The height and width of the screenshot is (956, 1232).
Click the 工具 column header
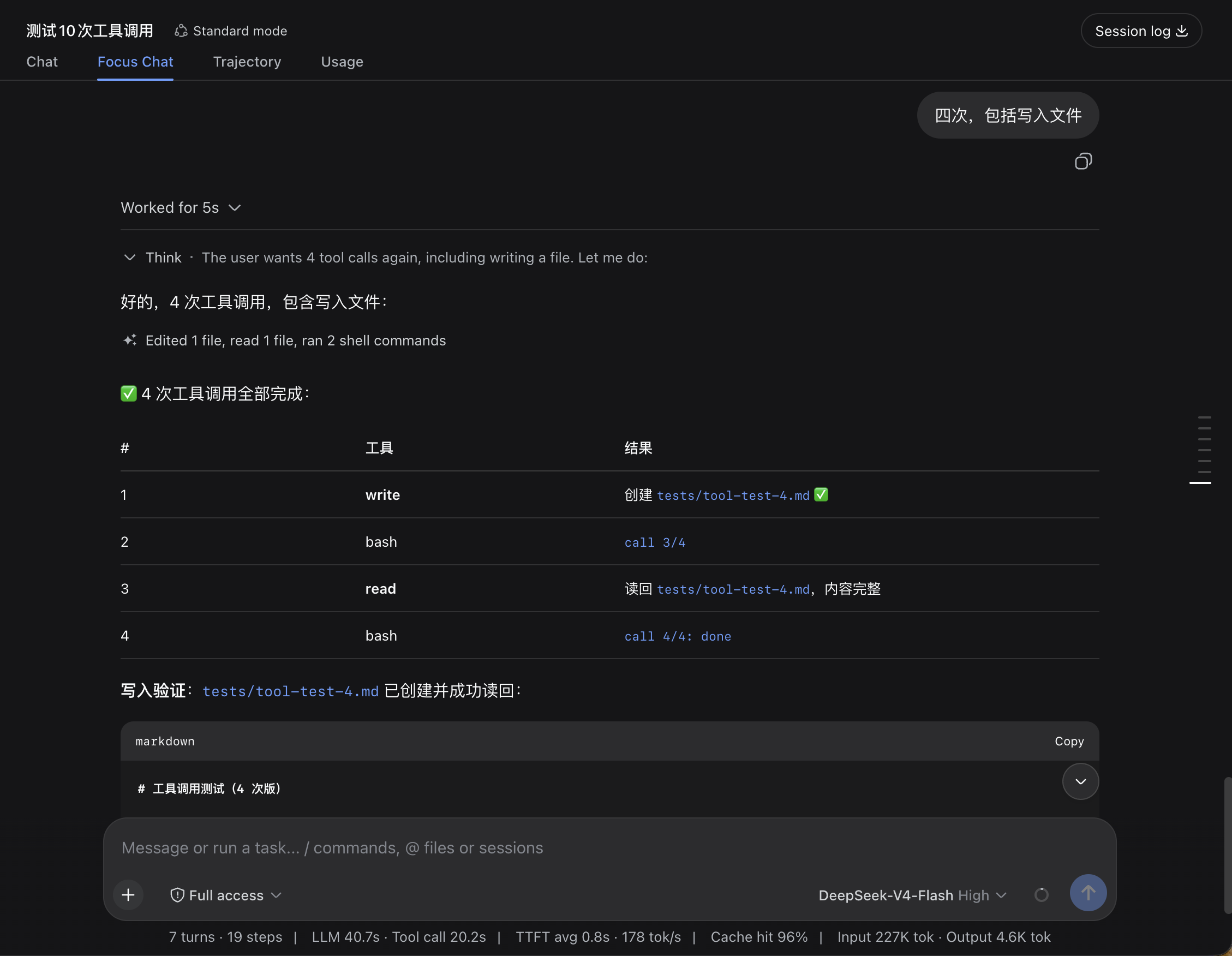pyautogui.click(x=379, y=448)
